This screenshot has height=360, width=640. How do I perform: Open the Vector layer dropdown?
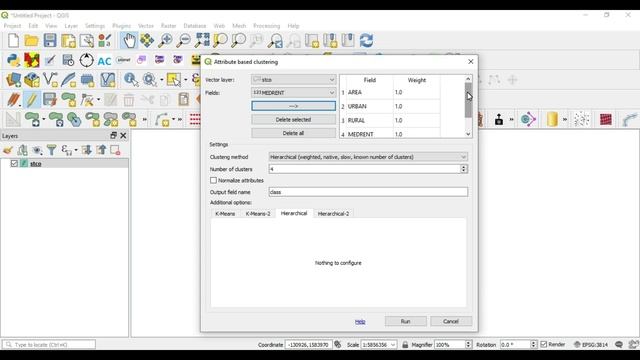pyautogui.click(x=293, y=80)
